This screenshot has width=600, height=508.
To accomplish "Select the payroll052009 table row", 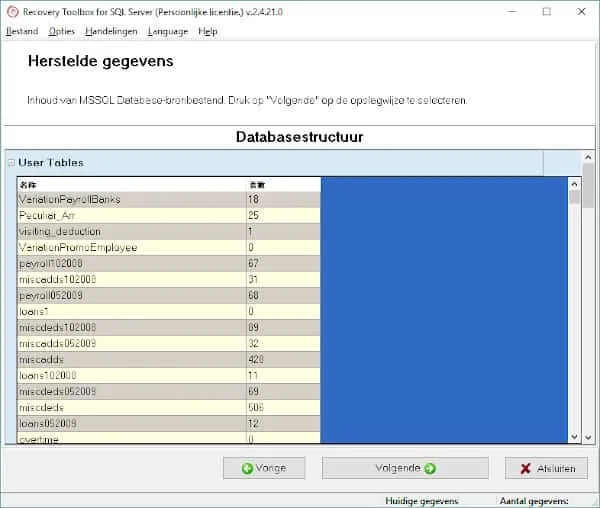I will coord(169,296).
